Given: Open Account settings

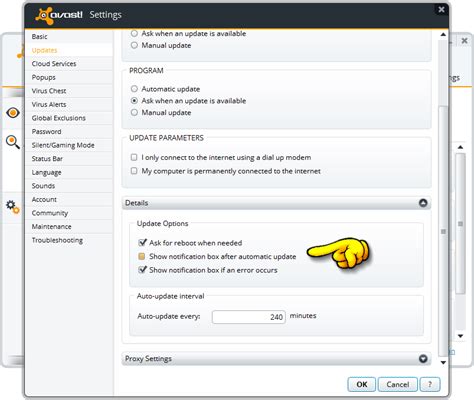Looking at the screenshot, I should click(x=69, y=199).
